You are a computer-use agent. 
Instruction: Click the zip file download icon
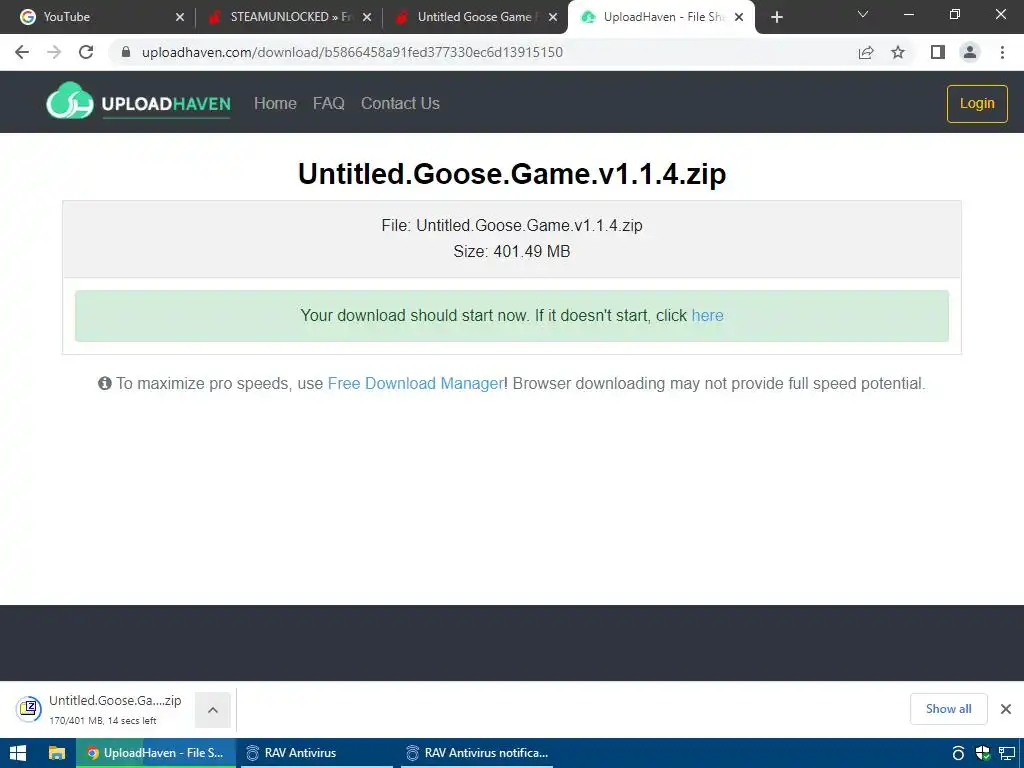coord(29,709)
